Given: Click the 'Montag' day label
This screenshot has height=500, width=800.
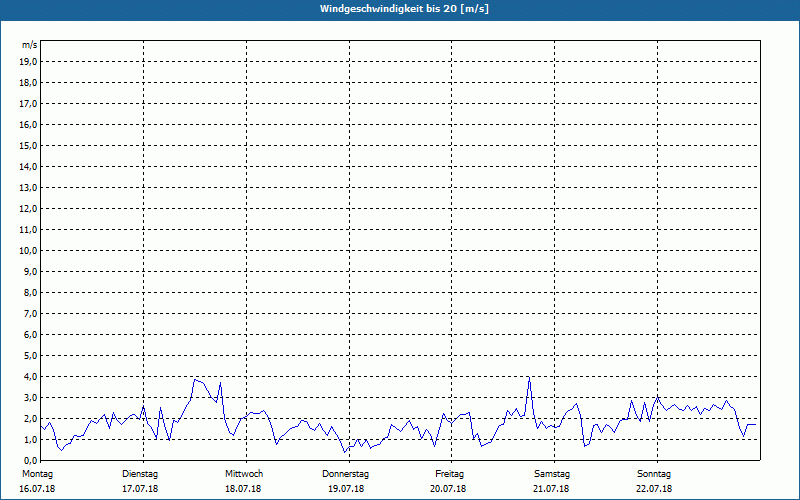Looking at the screenshot, I should pyautogui.click(x=37, y=474).
